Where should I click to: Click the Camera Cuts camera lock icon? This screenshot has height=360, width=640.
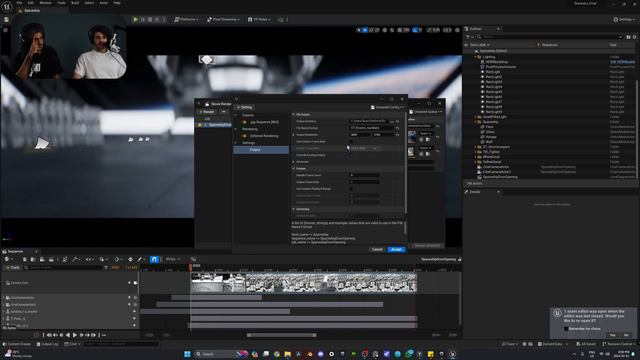tap(136, 282)
